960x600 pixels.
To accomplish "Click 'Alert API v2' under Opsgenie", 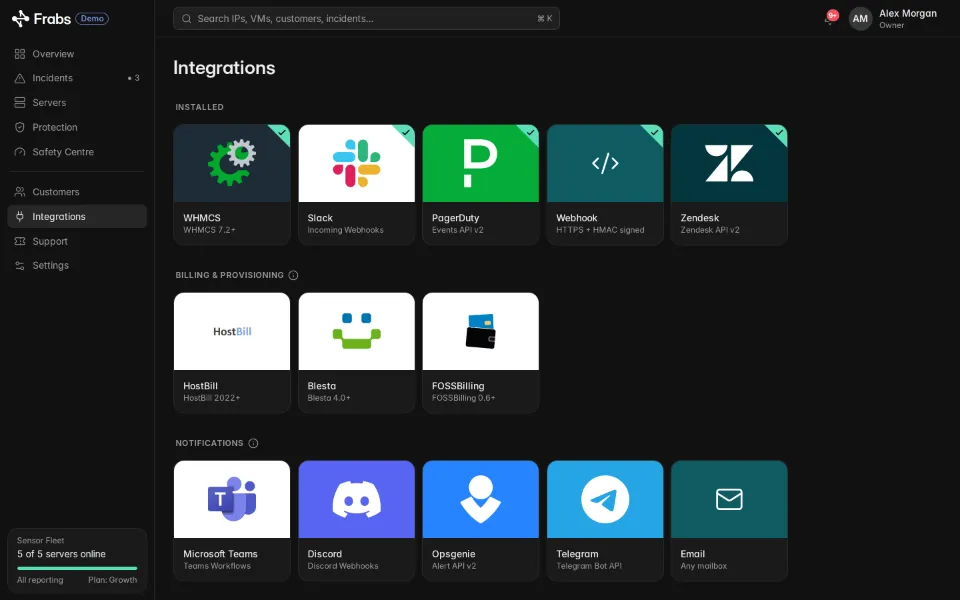I will [x=454, y=566].
